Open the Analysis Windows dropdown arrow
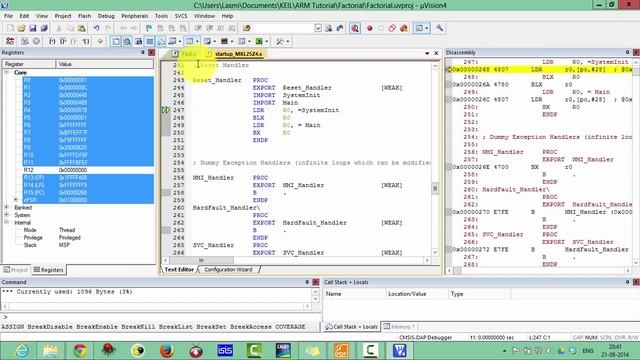640x360 pixels. coord(232,41)
